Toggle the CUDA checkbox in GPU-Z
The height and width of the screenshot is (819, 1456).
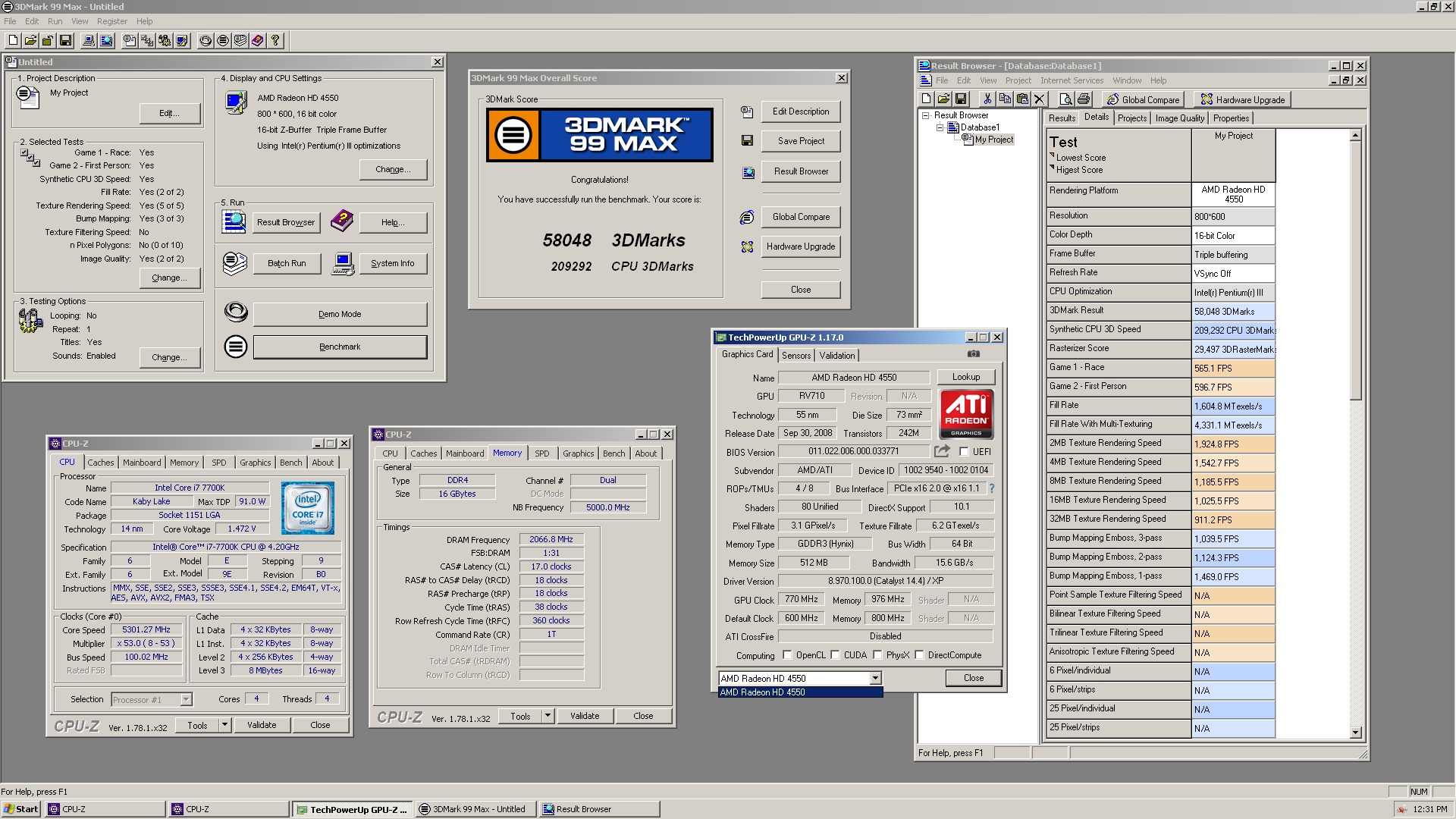click(835, 655)
